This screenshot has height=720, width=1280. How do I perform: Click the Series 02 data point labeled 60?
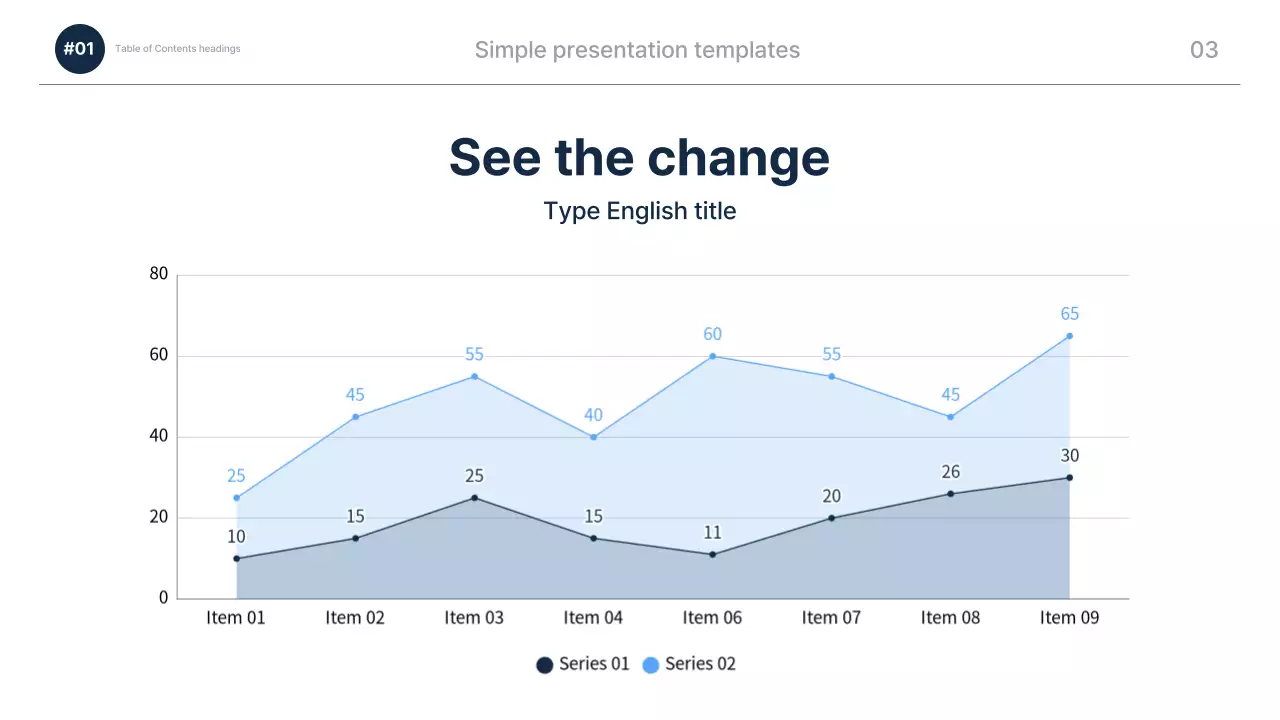[712, 356]
